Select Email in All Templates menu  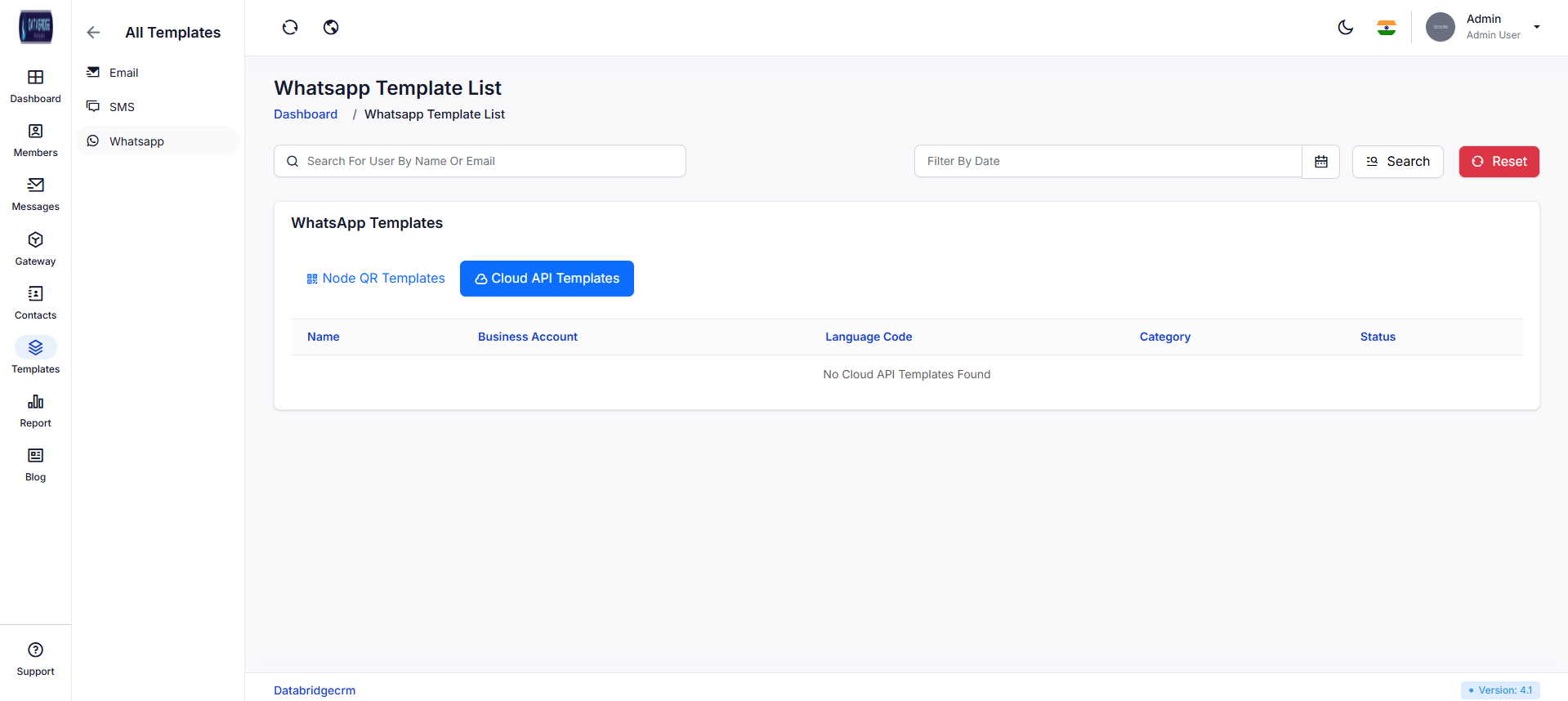pos(123,73)
